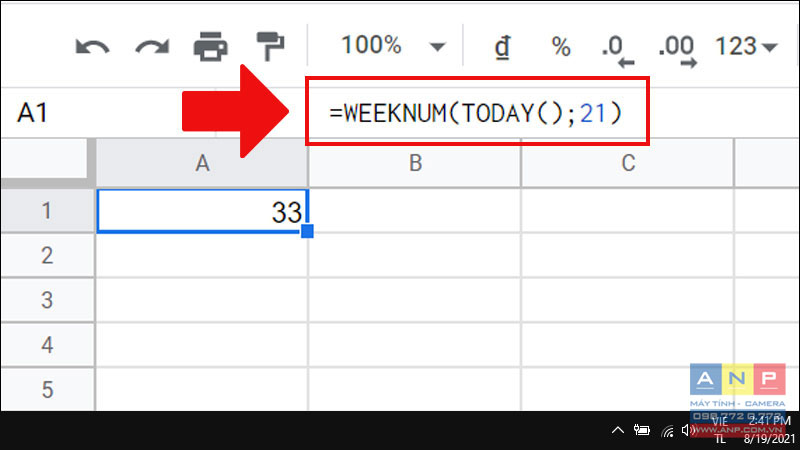Screen dimensions: 800x450
Task: Print the spreadsheet
Action: click(210, 46)
